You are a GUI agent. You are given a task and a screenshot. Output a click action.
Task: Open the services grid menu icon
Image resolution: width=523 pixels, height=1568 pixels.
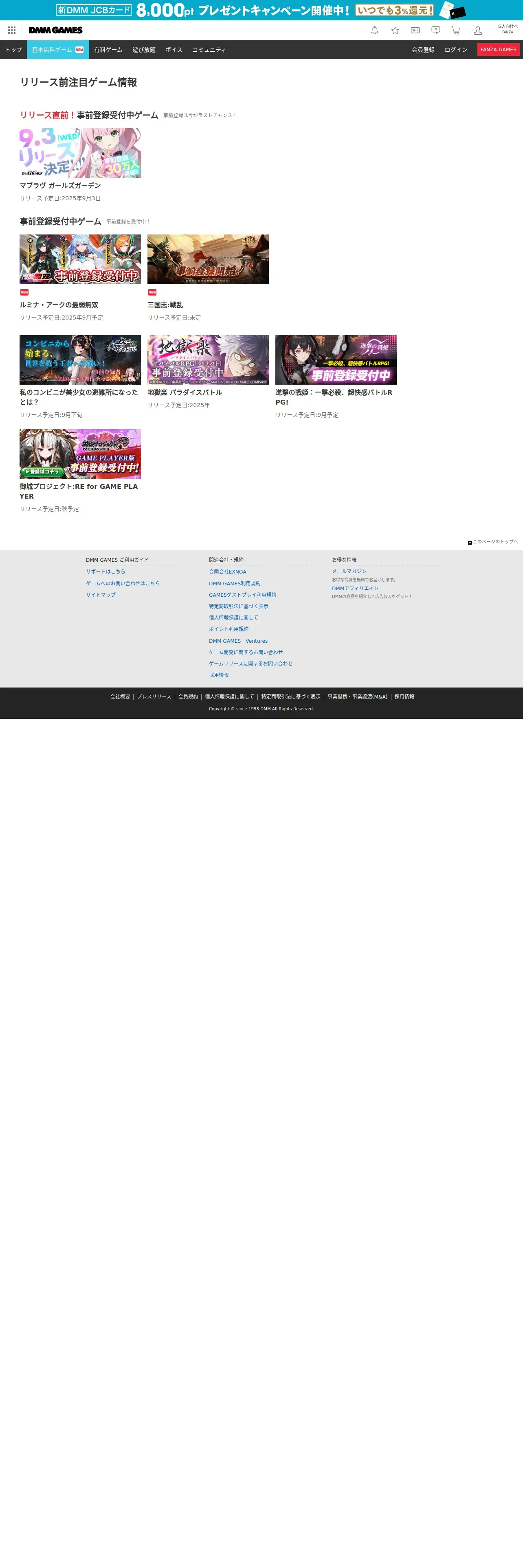click(11, 31)
